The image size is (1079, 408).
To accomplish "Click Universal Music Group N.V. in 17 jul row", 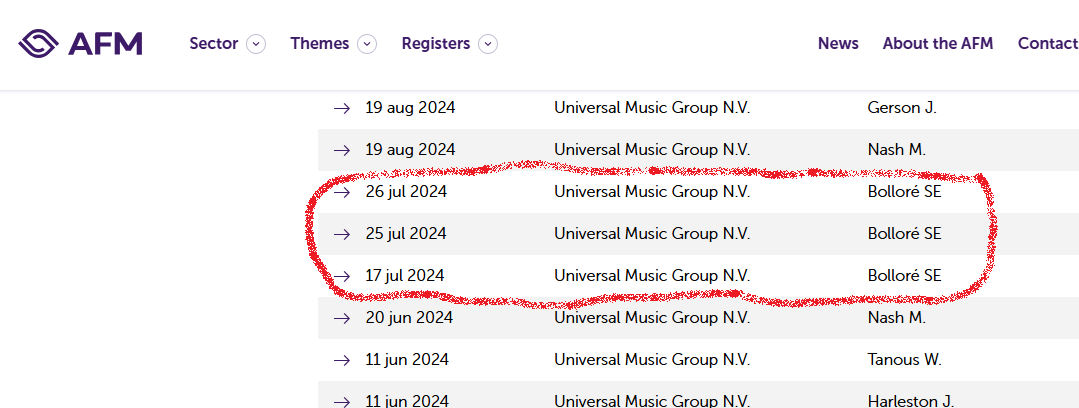I will (x=652, y=276).
